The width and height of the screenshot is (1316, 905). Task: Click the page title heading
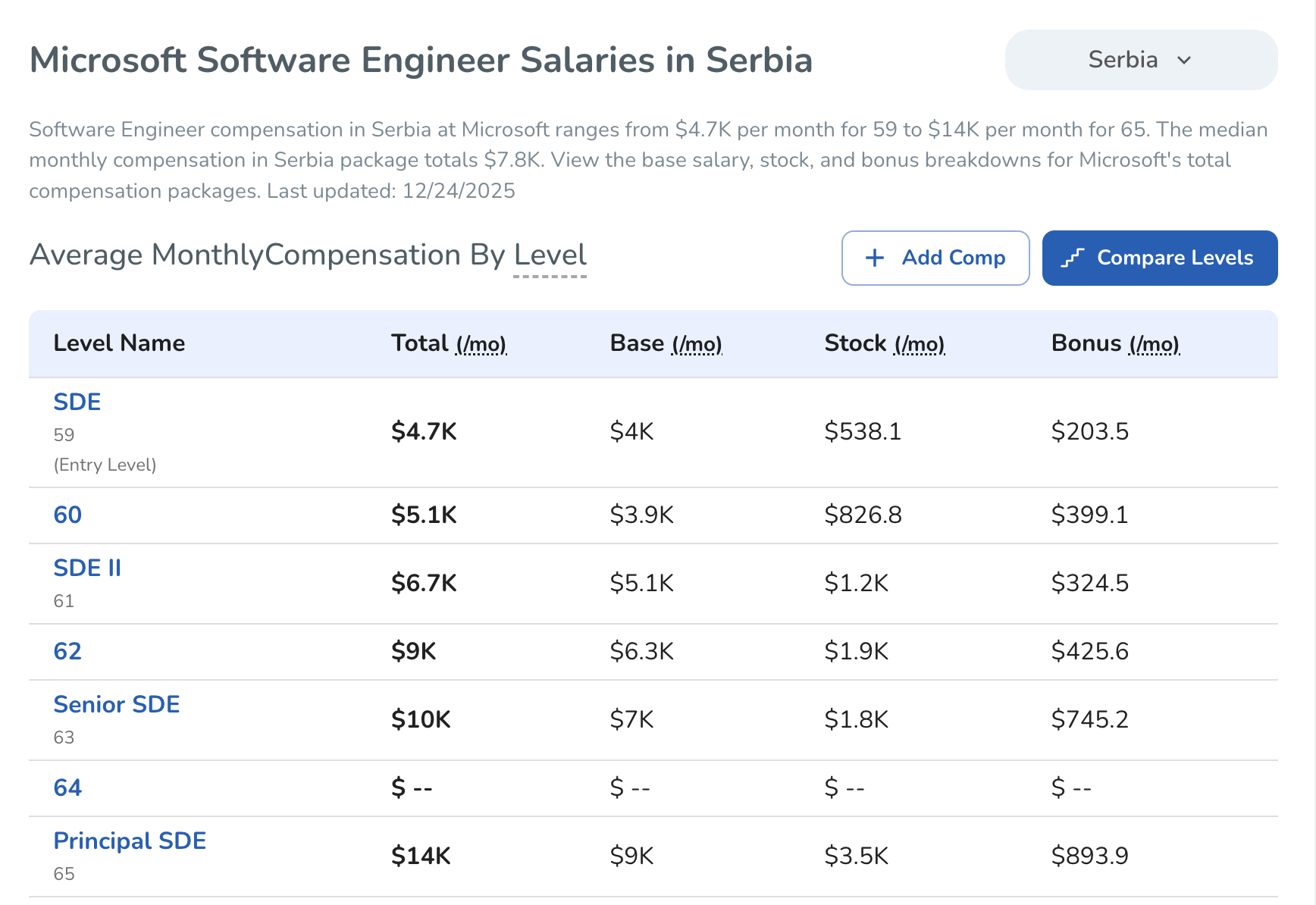coord(421,60)
